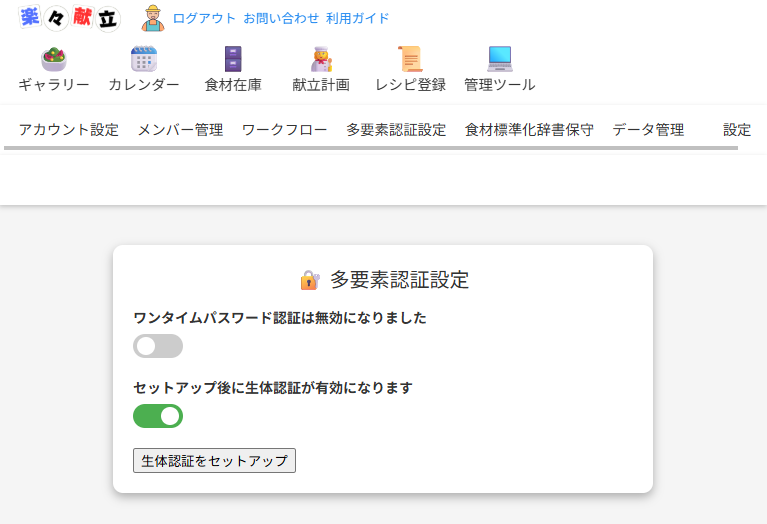Open the 食材標準化辞書保守 tab
This screenshot has height=524, width=767.
[x=529, y=130]
